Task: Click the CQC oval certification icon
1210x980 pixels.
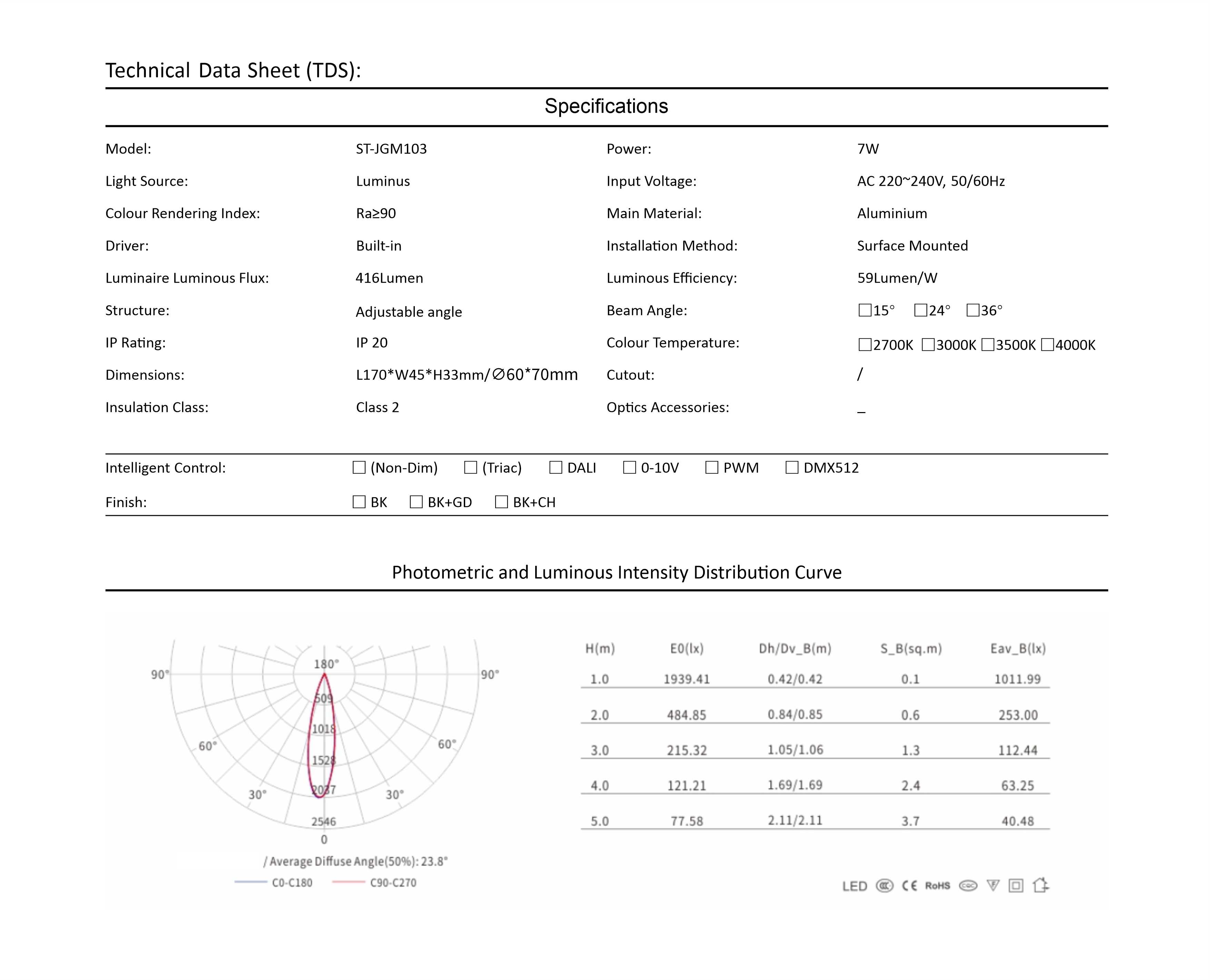Action: [968, 886]
